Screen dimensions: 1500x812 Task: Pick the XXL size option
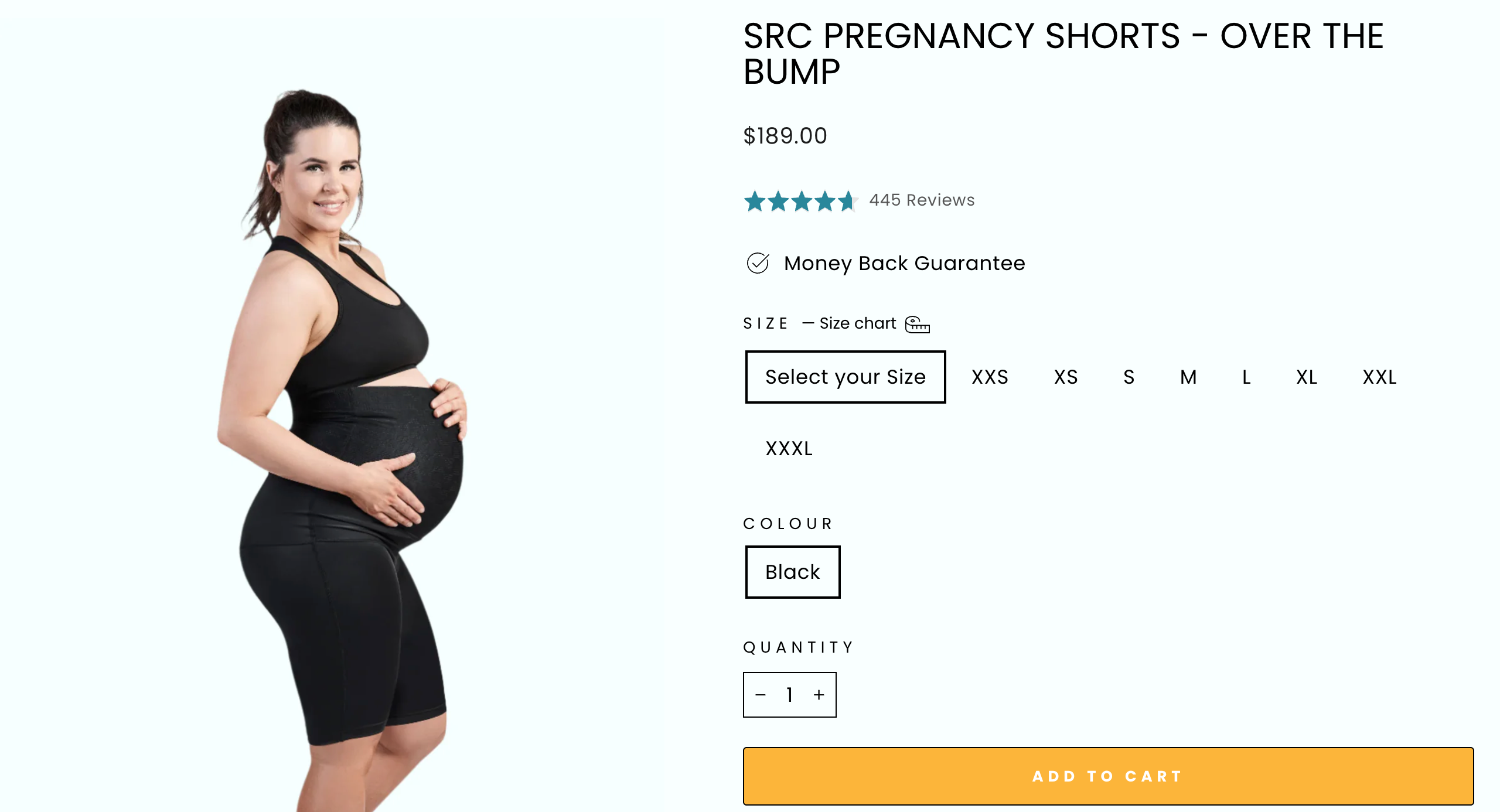(1379, 377)
